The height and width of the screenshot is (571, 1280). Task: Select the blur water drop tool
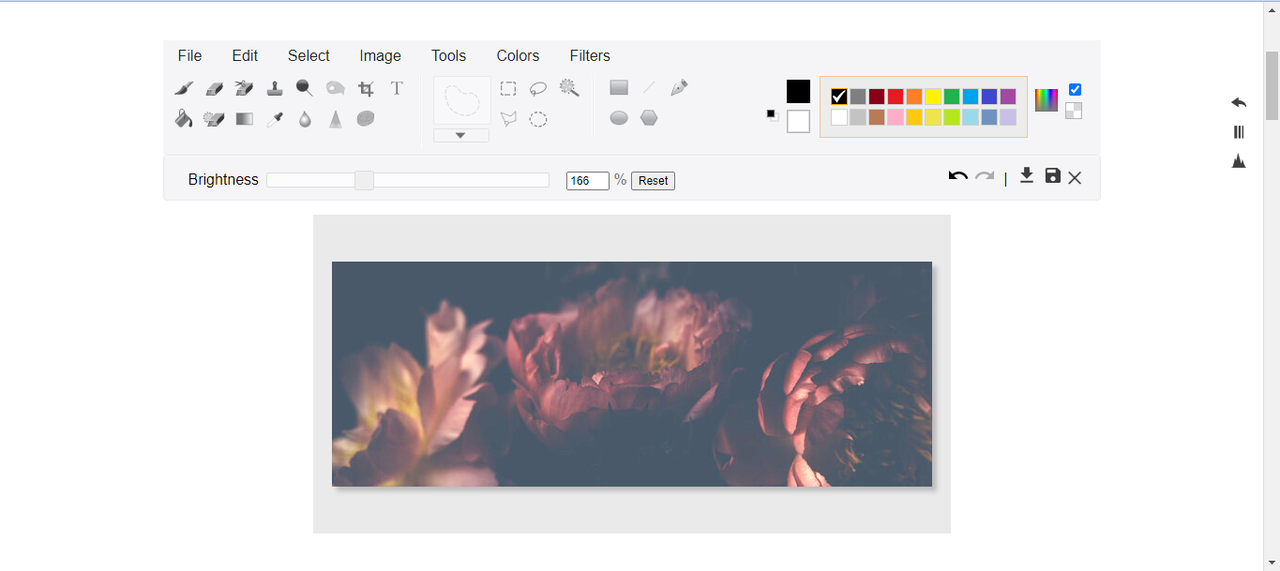305,119
